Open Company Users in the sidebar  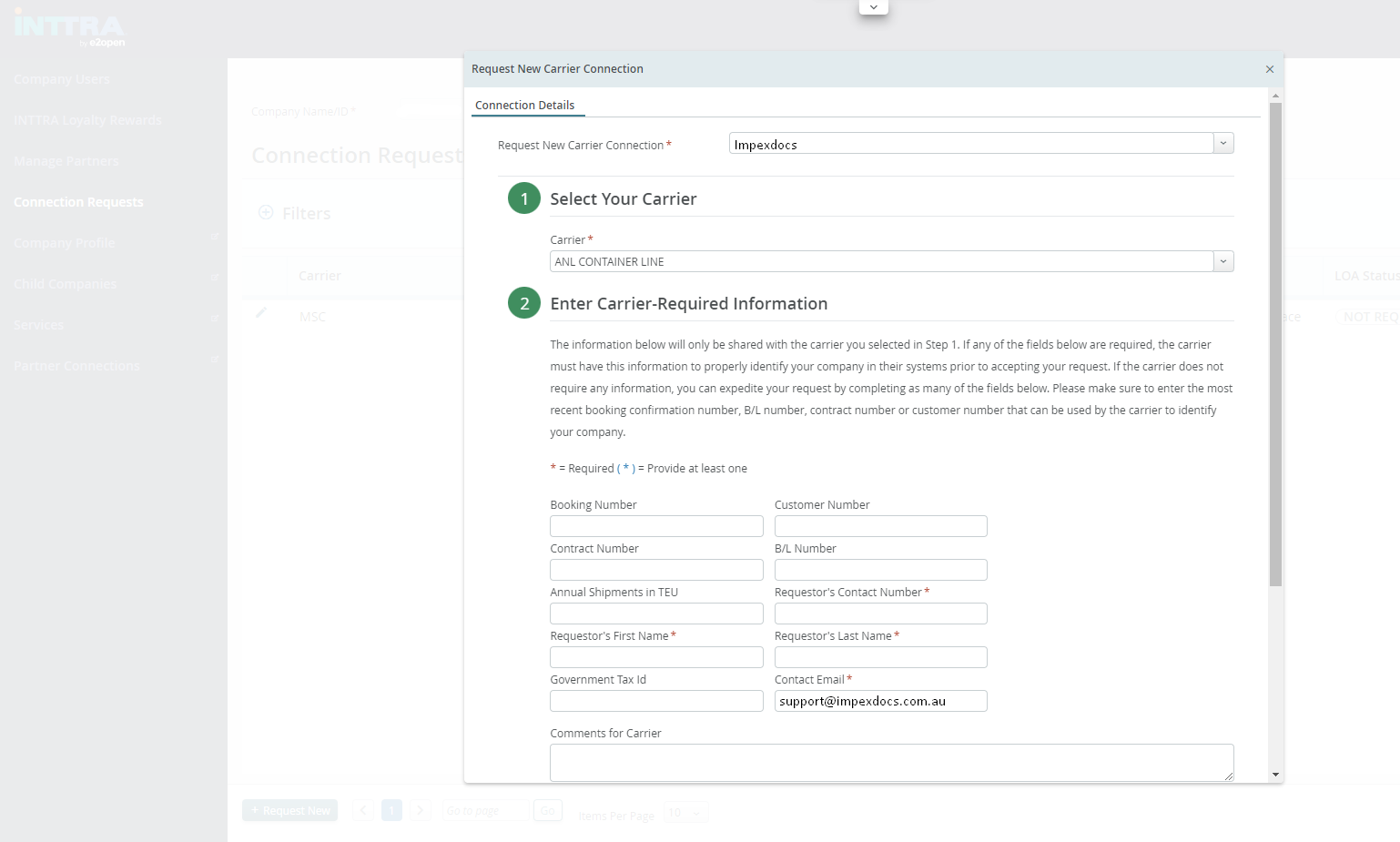tap(61, 79)
